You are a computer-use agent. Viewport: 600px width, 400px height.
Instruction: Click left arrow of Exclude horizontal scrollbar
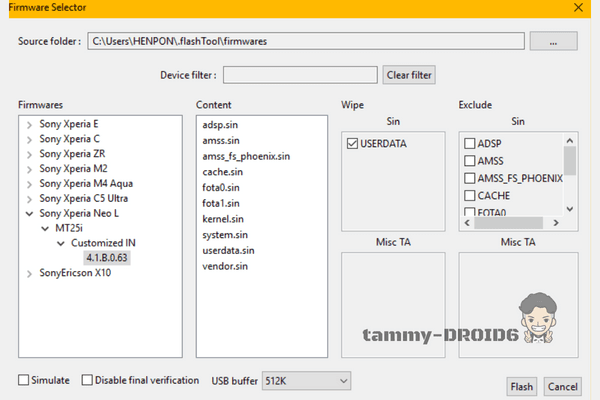[467, 223]
